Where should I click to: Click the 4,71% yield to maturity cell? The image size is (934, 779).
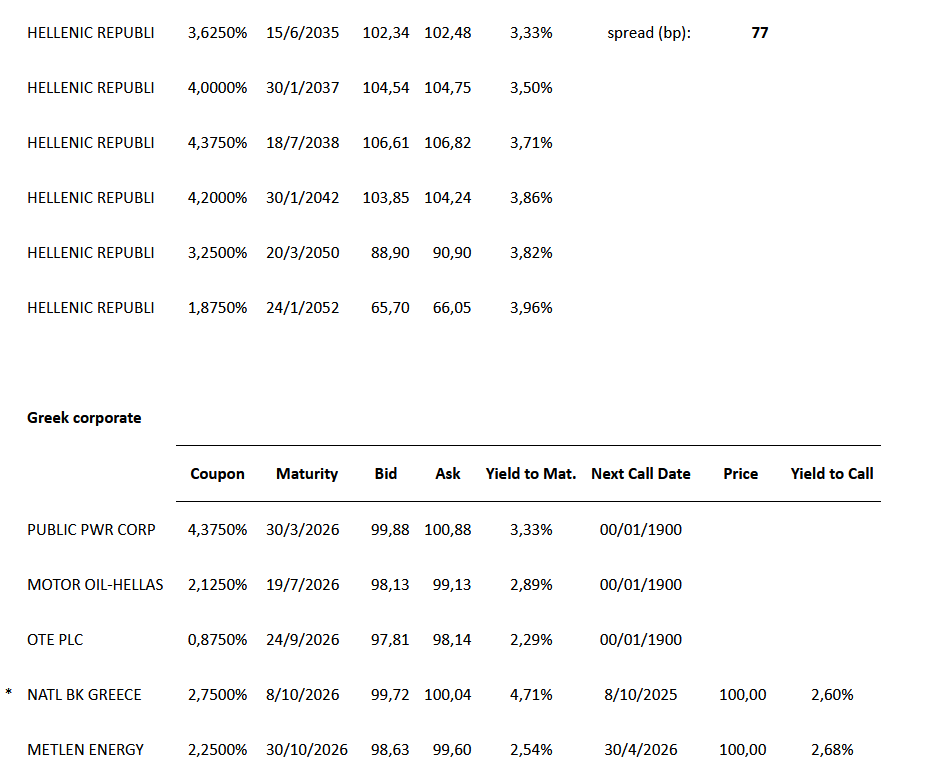pos(531,694)
